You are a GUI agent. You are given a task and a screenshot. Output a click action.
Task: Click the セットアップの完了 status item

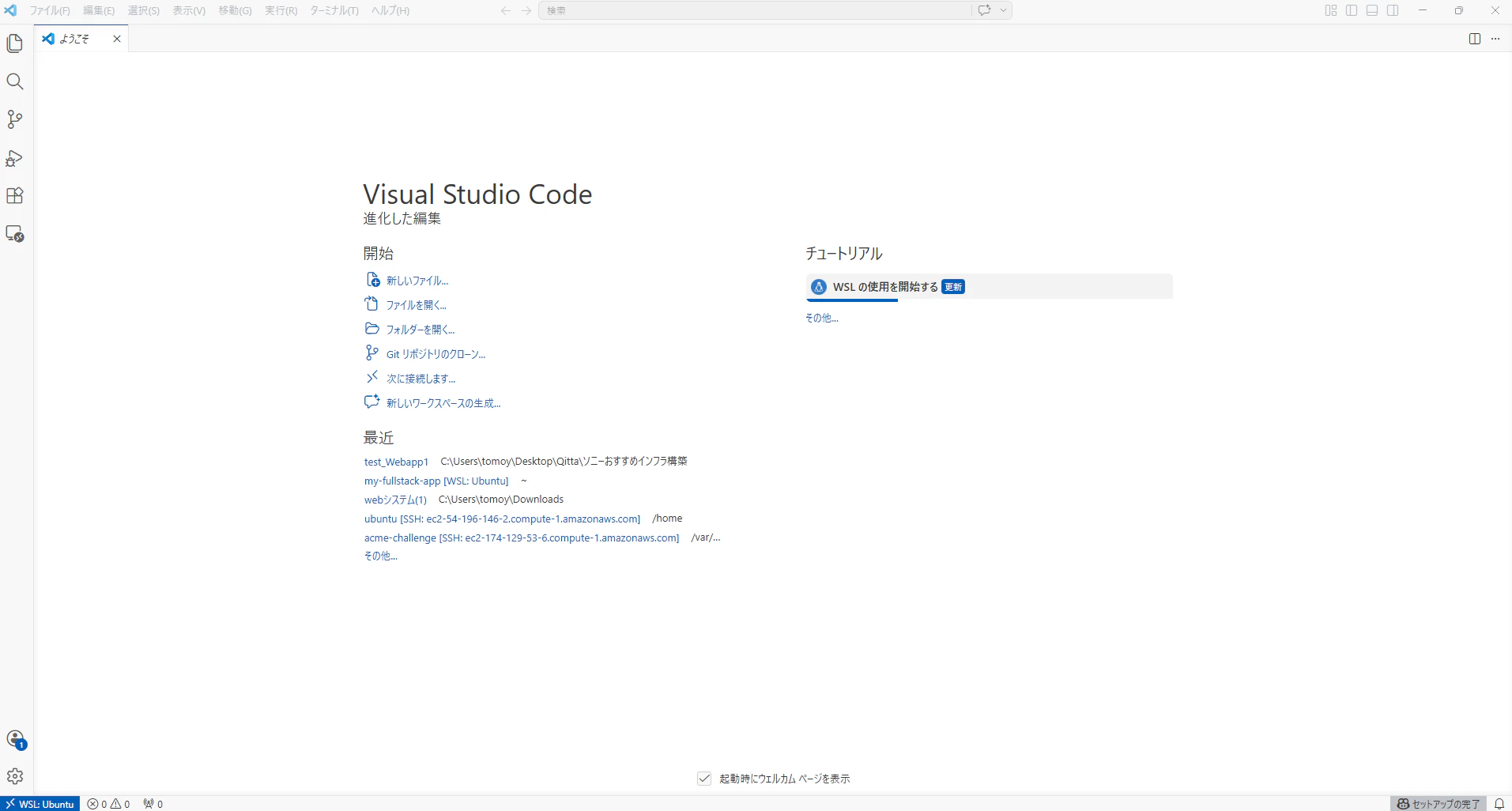click(x=1438, y=804)
